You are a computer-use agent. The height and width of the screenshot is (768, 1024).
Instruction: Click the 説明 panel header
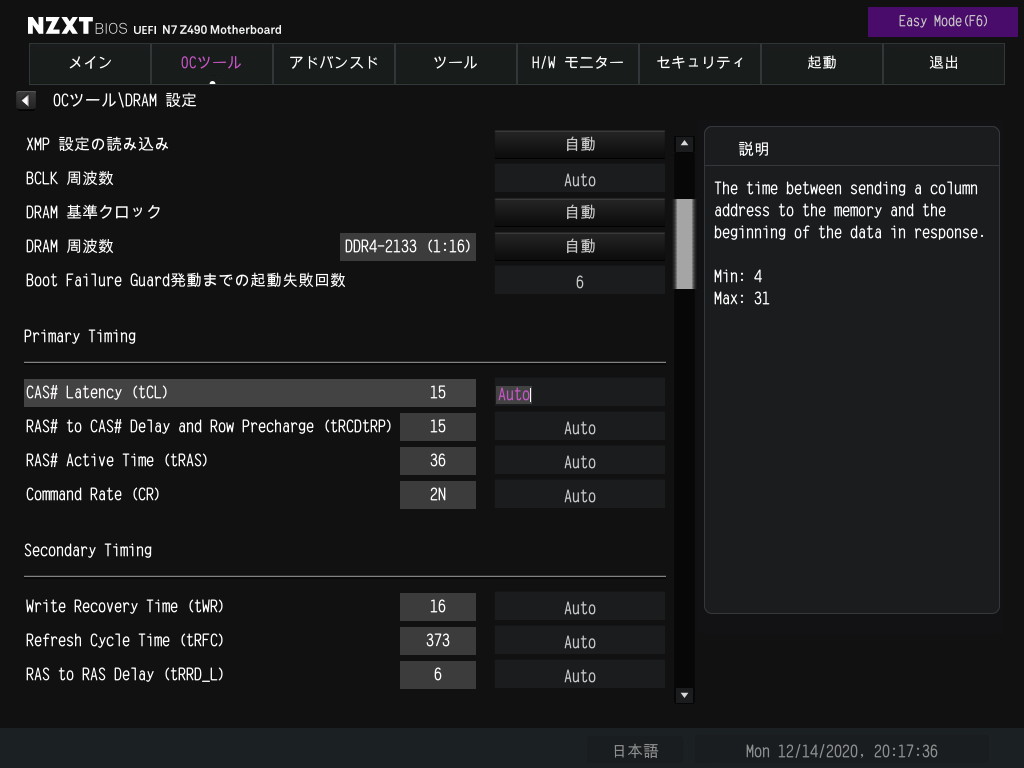pyautogui.click(x=753, y=149)
